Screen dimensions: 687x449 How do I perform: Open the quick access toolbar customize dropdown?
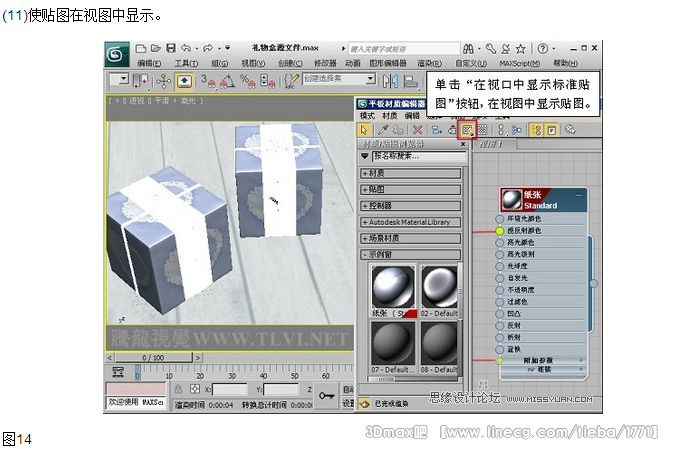(x=227, y=48)
